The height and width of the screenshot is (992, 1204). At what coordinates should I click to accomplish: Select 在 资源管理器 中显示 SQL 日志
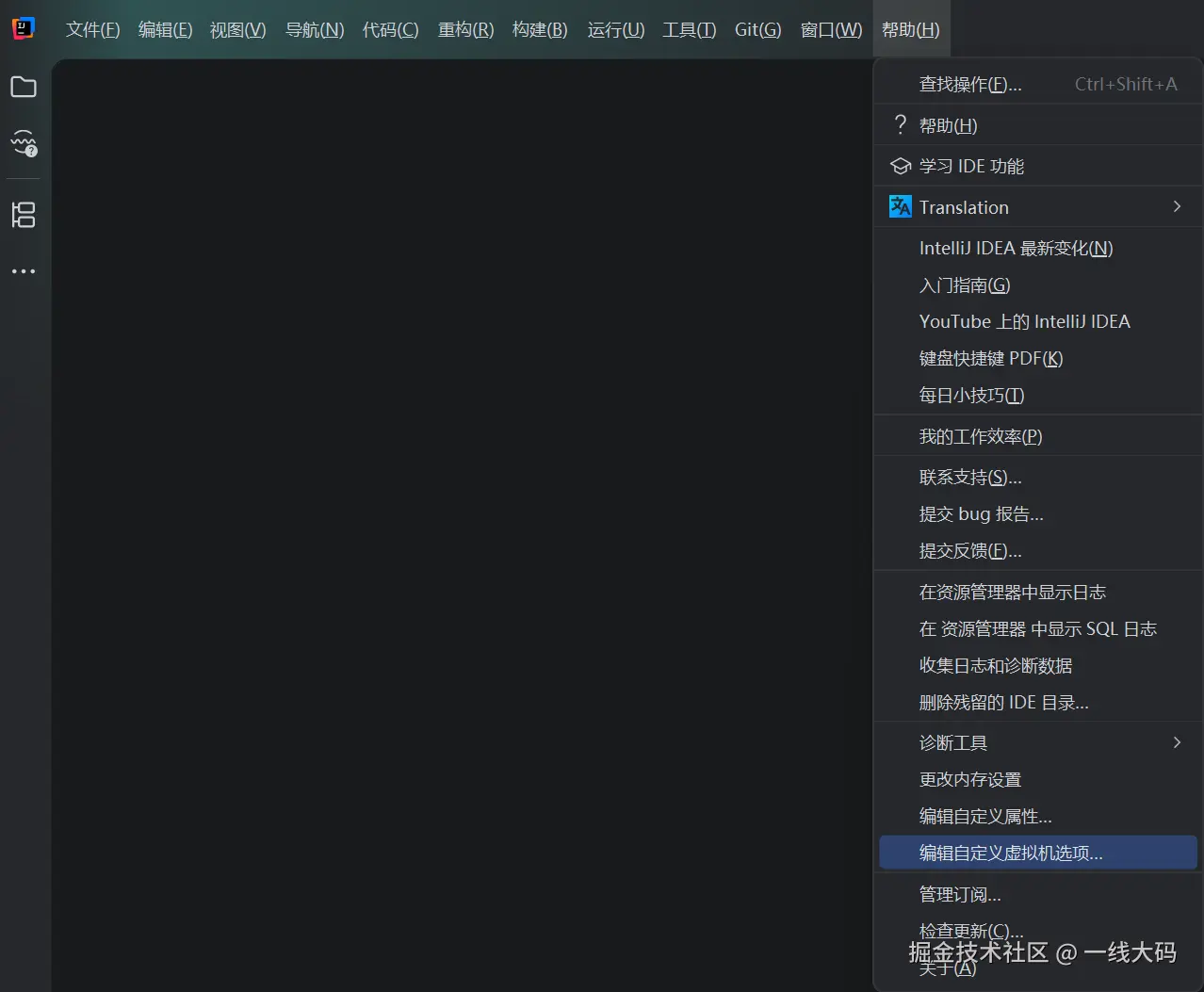click(x=1038, y=628)
